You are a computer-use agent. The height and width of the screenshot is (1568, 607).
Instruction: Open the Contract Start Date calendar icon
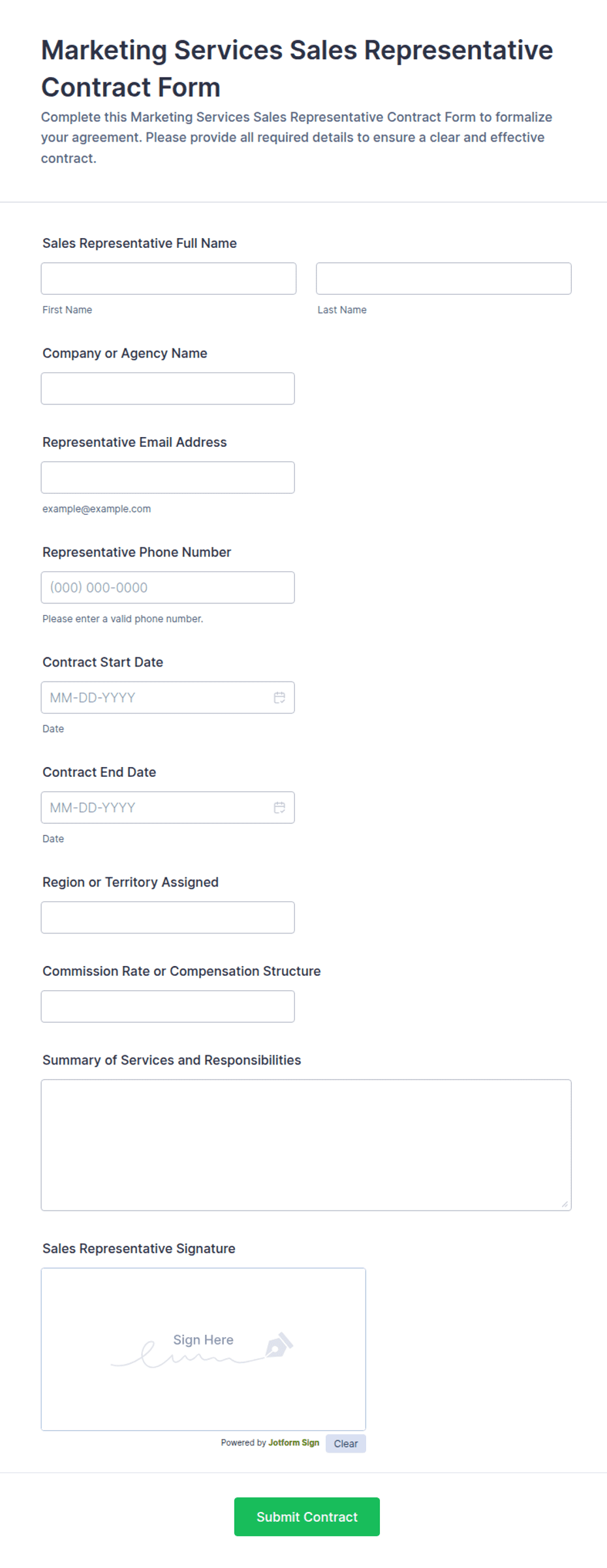279,697
